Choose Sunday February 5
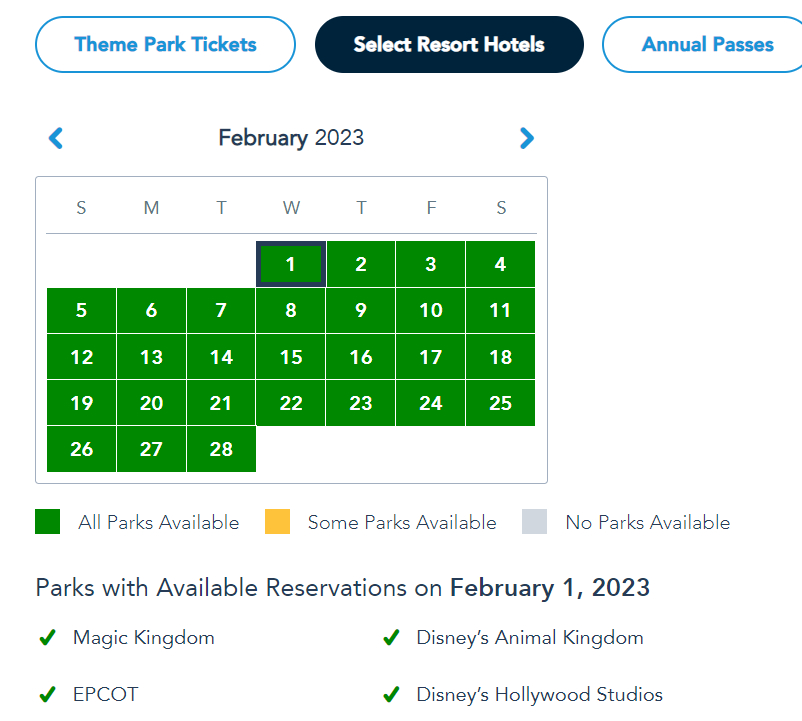802x721 pixels. click(81, 311)
